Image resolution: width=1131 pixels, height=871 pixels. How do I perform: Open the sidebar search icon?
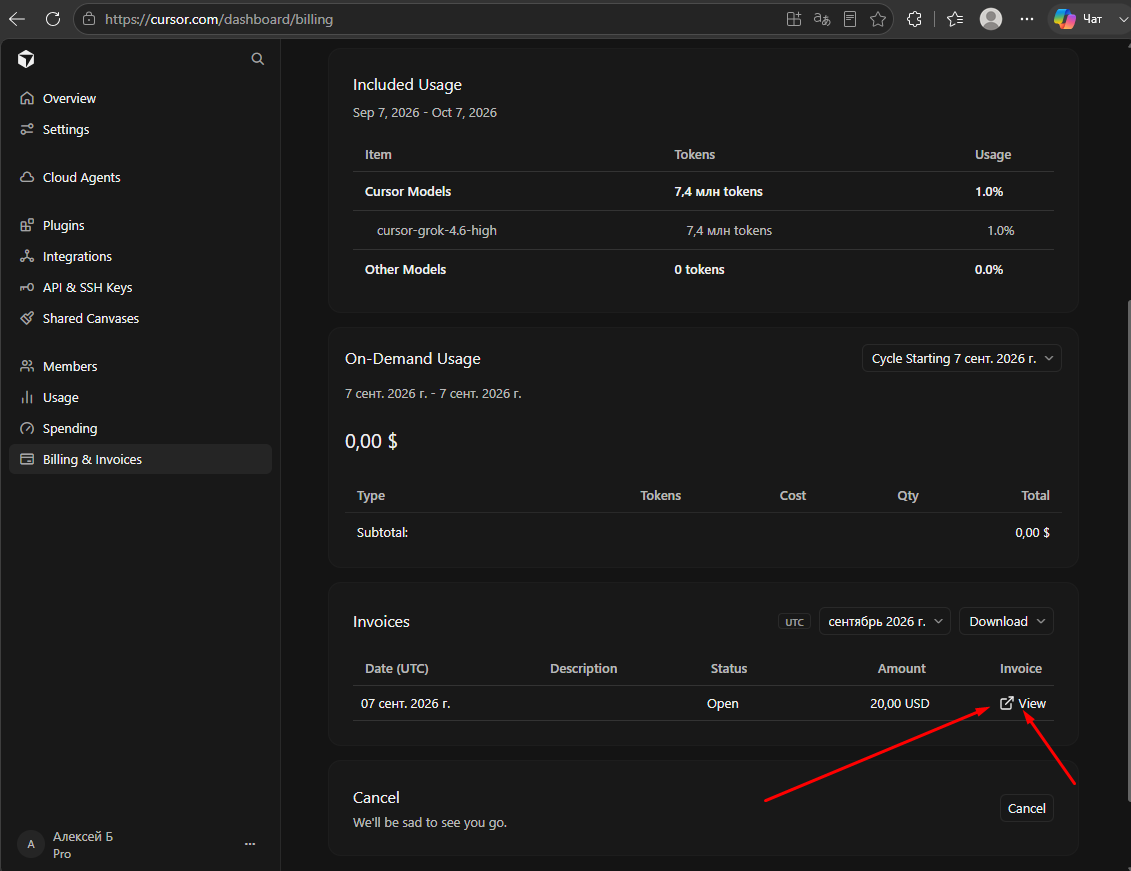(x=258, y=59)
